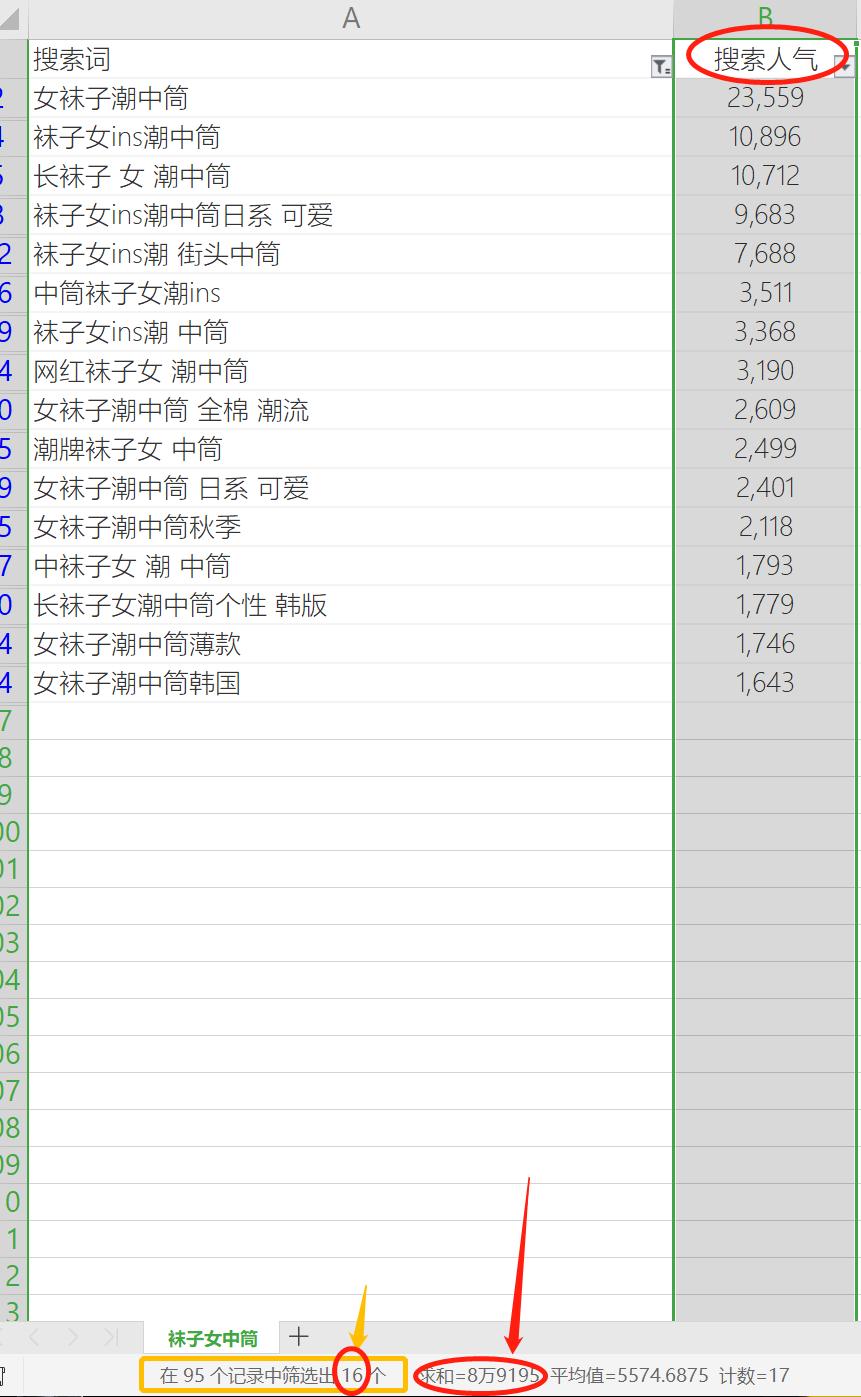Screen dimensions: 861x1397
Task: Toggle the filter on column A header
Action: coord(661,66)
